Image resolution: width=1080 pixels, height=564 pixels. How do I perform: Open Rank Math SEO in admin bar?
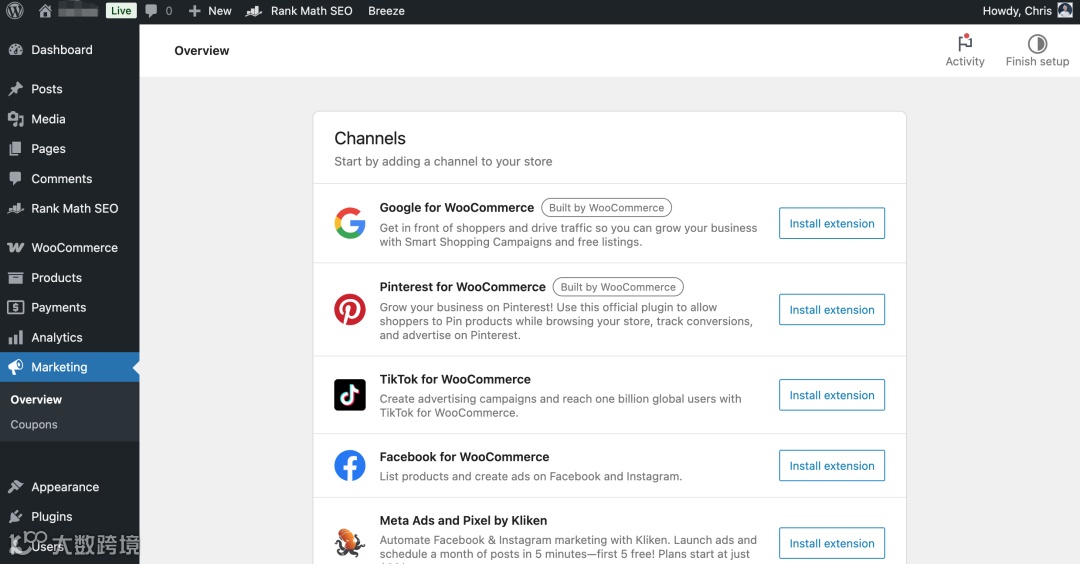300,11
